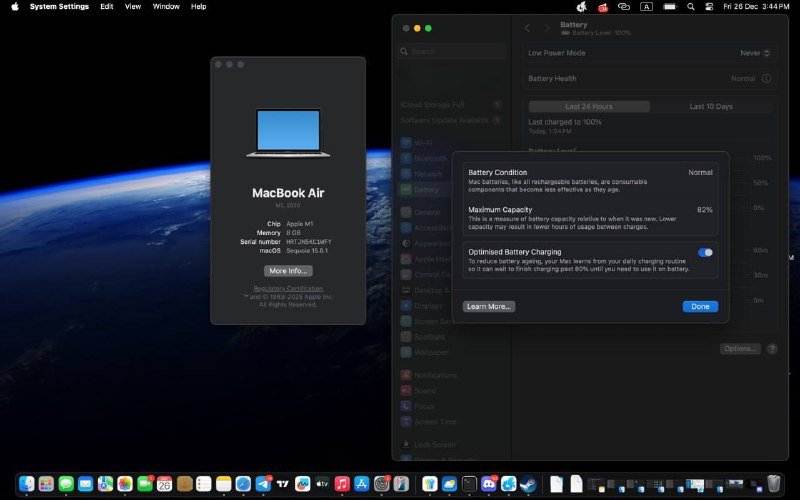Image resolution: width=800 pixels, height=500 pixels.
Task: Open the App Store in the Dock
Action: 361,483
